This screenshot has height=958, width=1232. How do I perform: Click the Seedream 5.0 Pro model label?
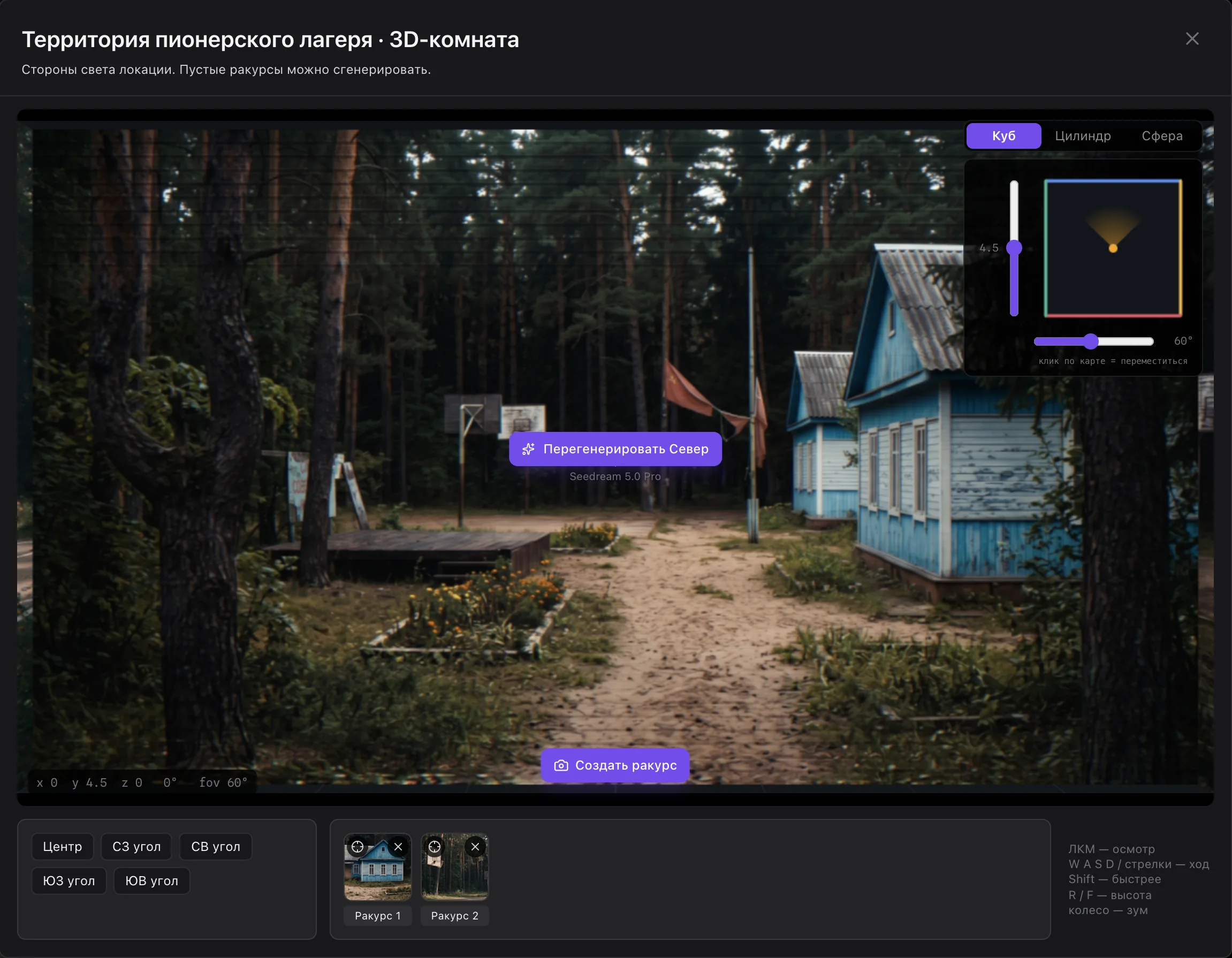pyautogui.click(x=615, y=477)
